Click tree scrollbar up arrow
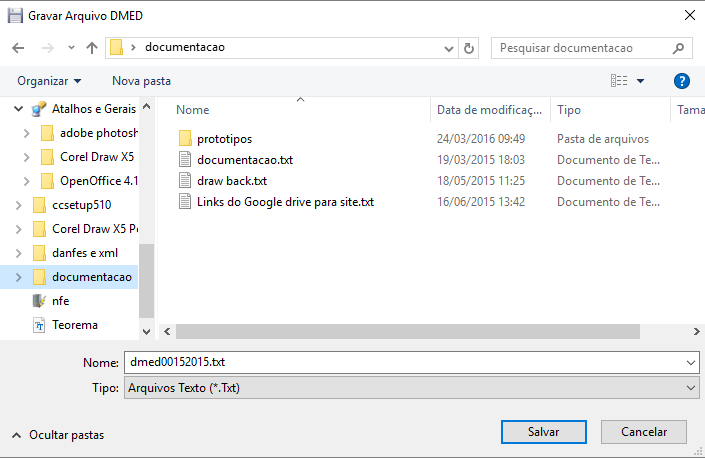Viewport: 705px width, 458px height. [146, 107]
